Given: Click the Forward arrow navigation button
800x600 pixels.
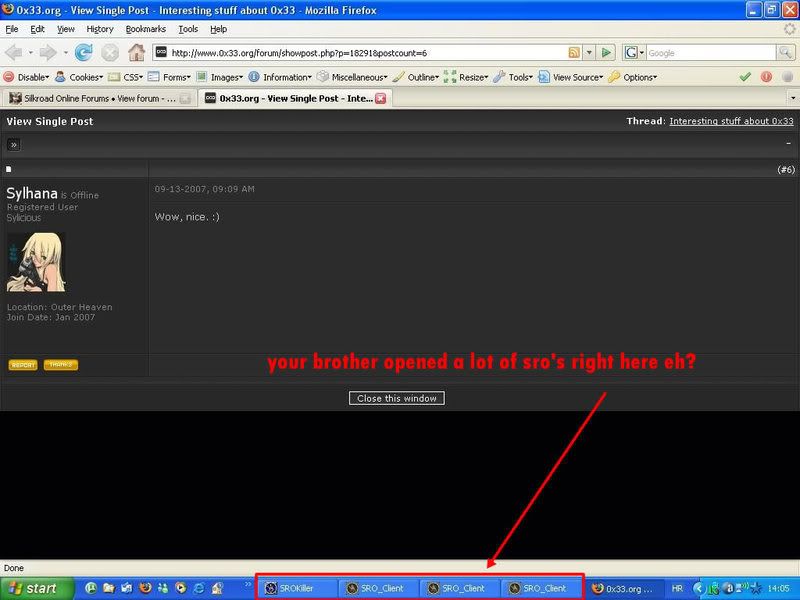Looking at the screenshot, I should point(48,53).
